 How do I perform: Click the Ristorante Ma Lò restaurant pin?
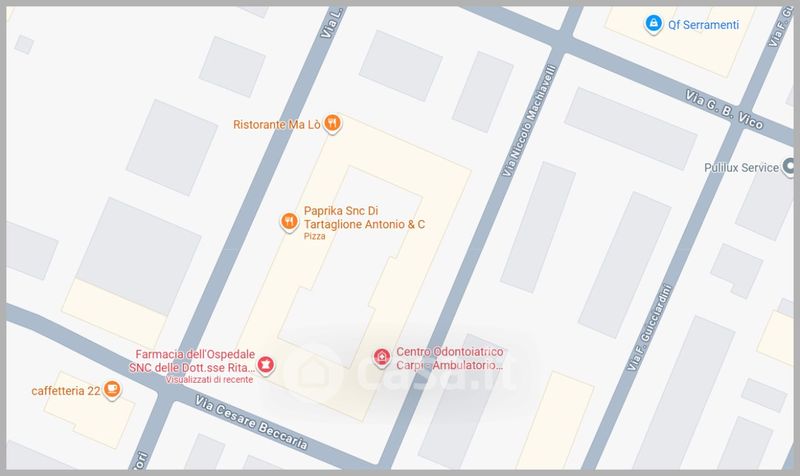tap(332, 123)
